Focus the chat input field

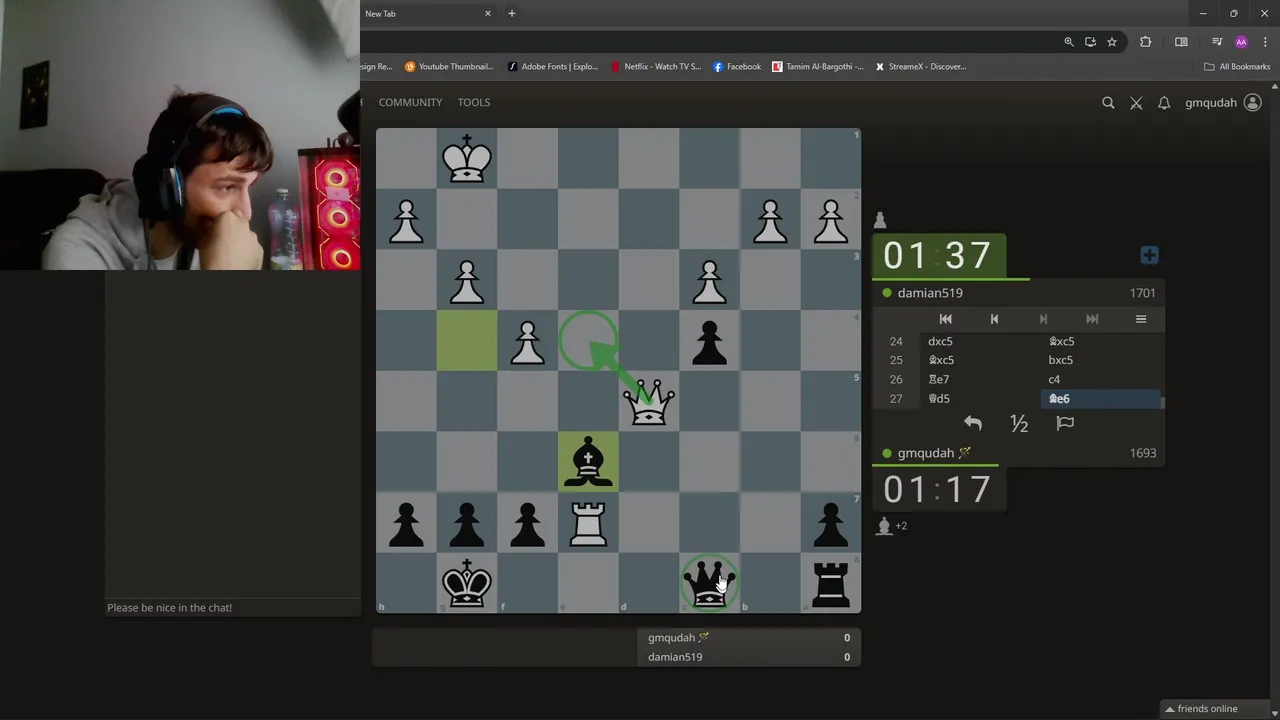tap(233, 608)
